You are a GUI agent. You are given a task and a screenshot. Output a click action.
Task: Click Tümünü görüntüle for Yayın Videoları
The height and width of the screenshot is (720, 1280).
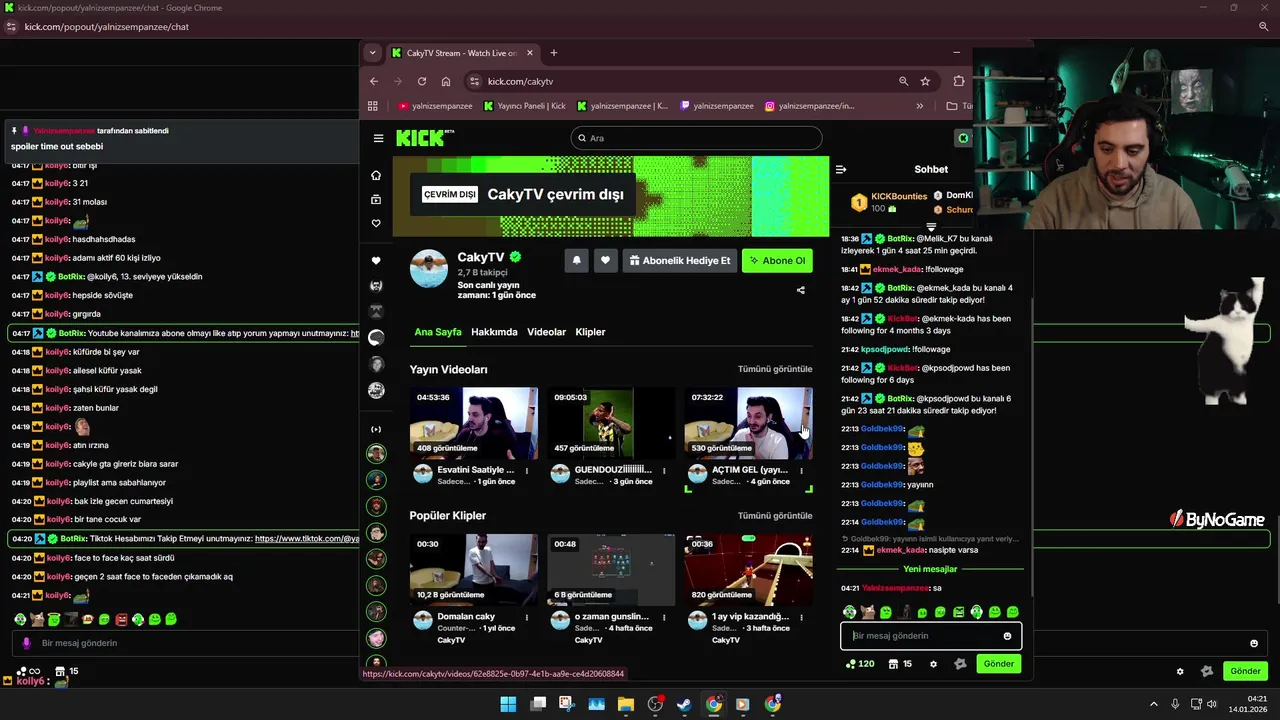pyautogui.click(x=775, y=369)
